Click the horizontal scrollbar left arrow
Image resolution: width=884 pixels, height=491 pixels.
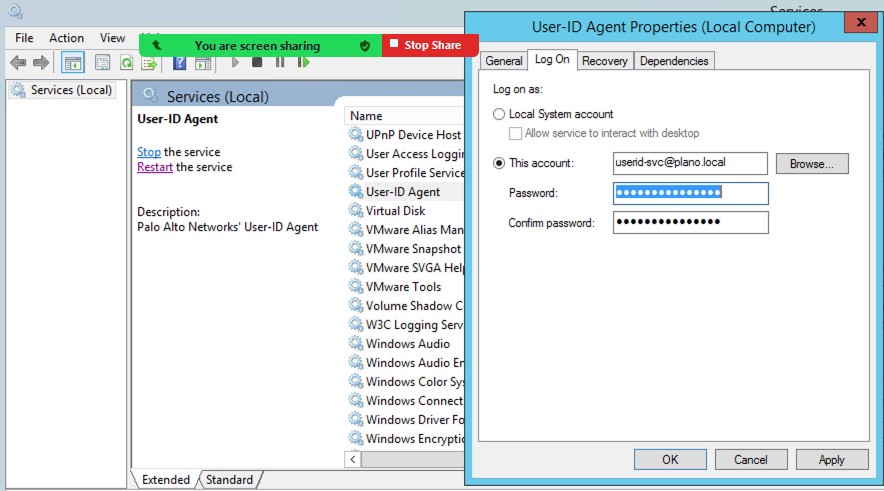(353, 459)
